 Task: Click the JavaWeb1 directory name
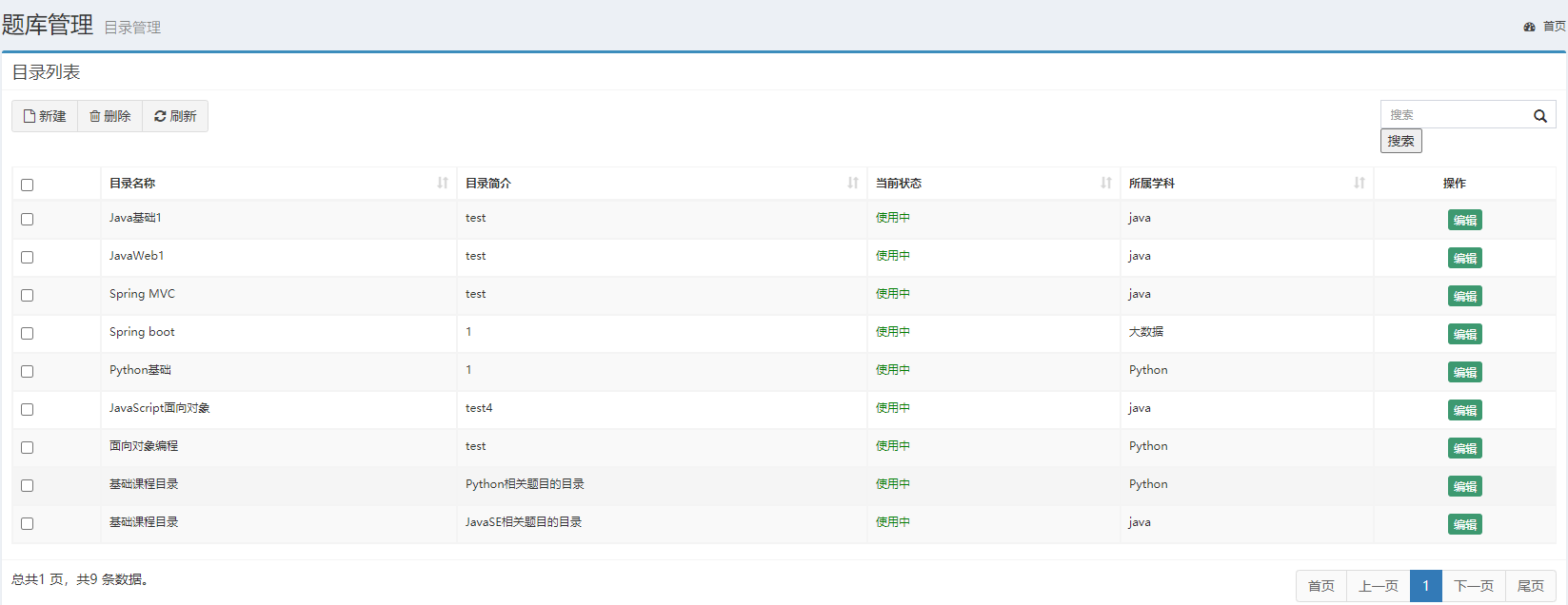137,256
